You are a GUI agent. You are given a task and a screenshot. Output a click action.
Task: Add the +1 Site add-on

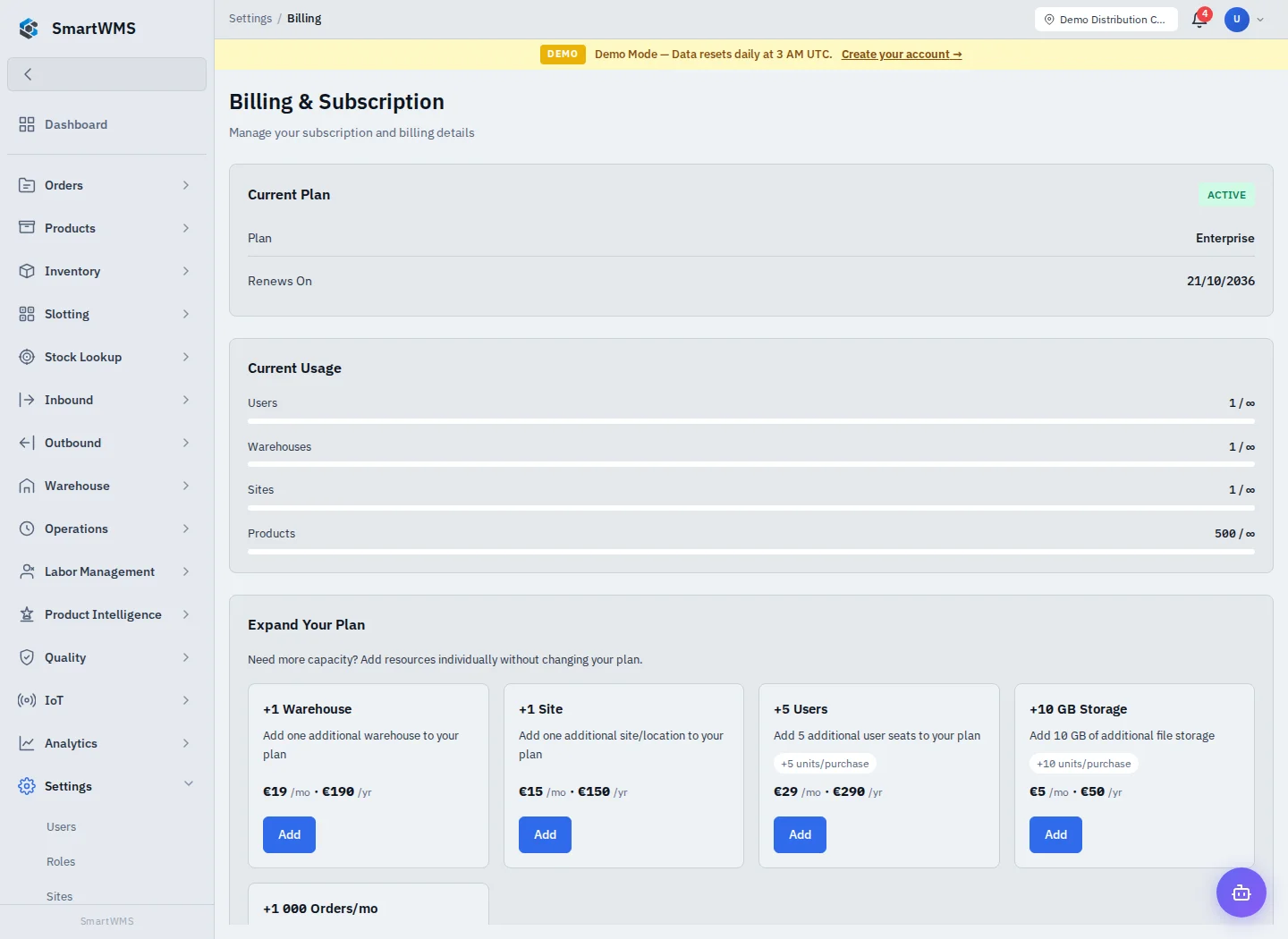pyautogui.click(x=545, y=834)
